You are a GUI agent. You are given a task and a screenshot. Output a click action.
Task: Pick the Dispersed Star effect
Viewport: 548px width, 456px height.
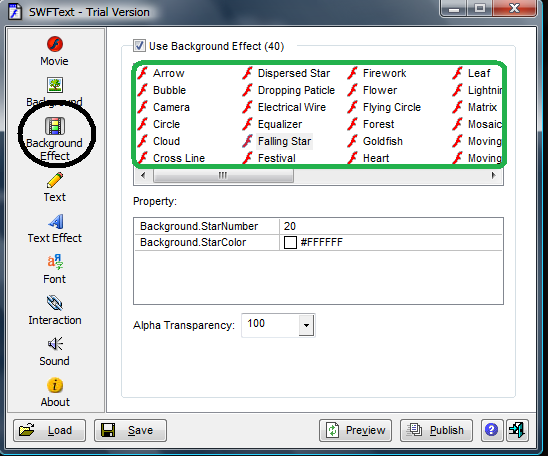click(x=286, y=73)
